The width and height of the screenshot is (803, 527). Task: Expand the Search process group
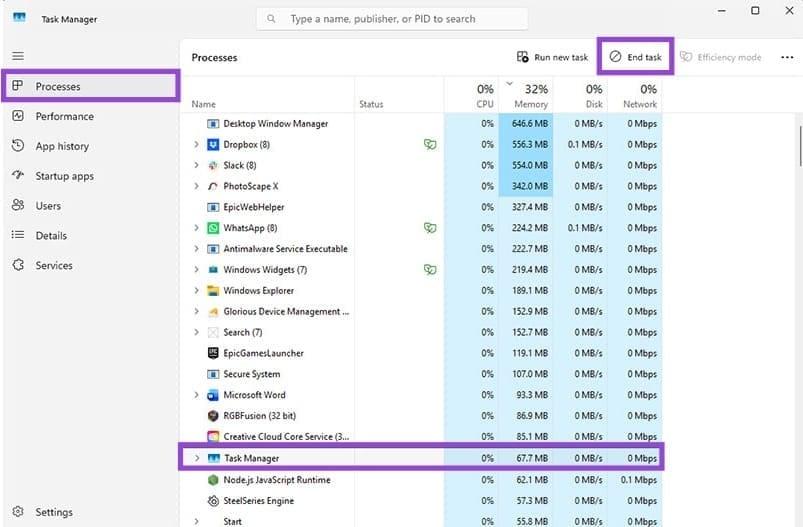[196, 332]
